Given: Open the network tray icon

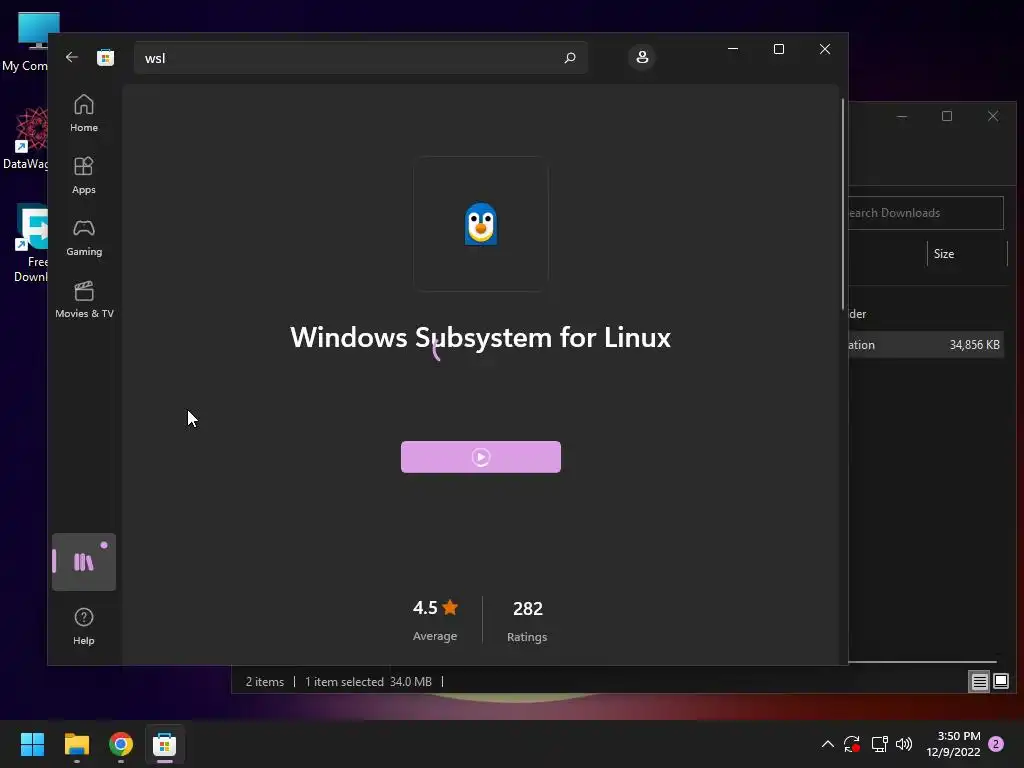Looking at the screenshot, I should (879, 744).
